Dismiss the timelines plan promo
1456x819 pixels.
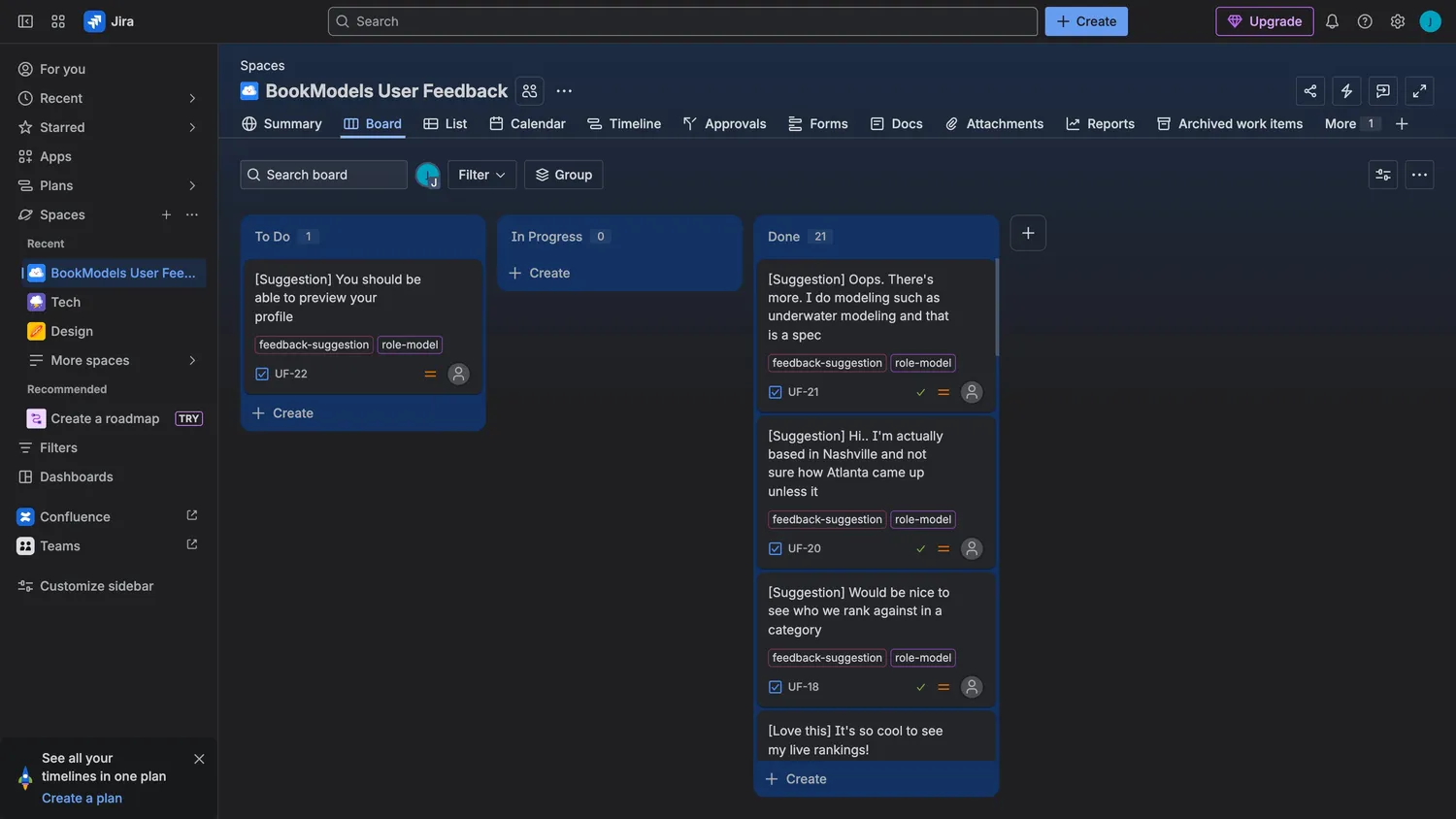point(199,759)
